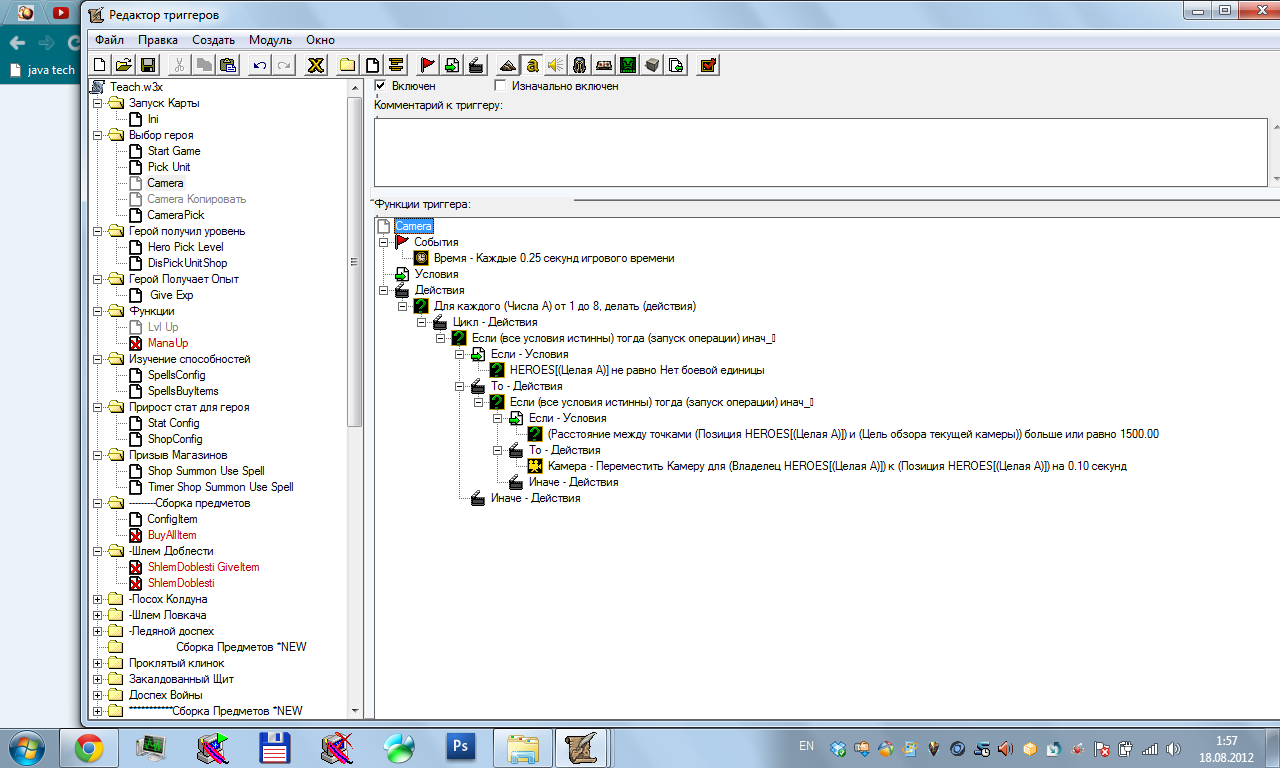Select the Pick Unit trigger
This screenshot has width=1280, height=768.
tap(169, 167)
